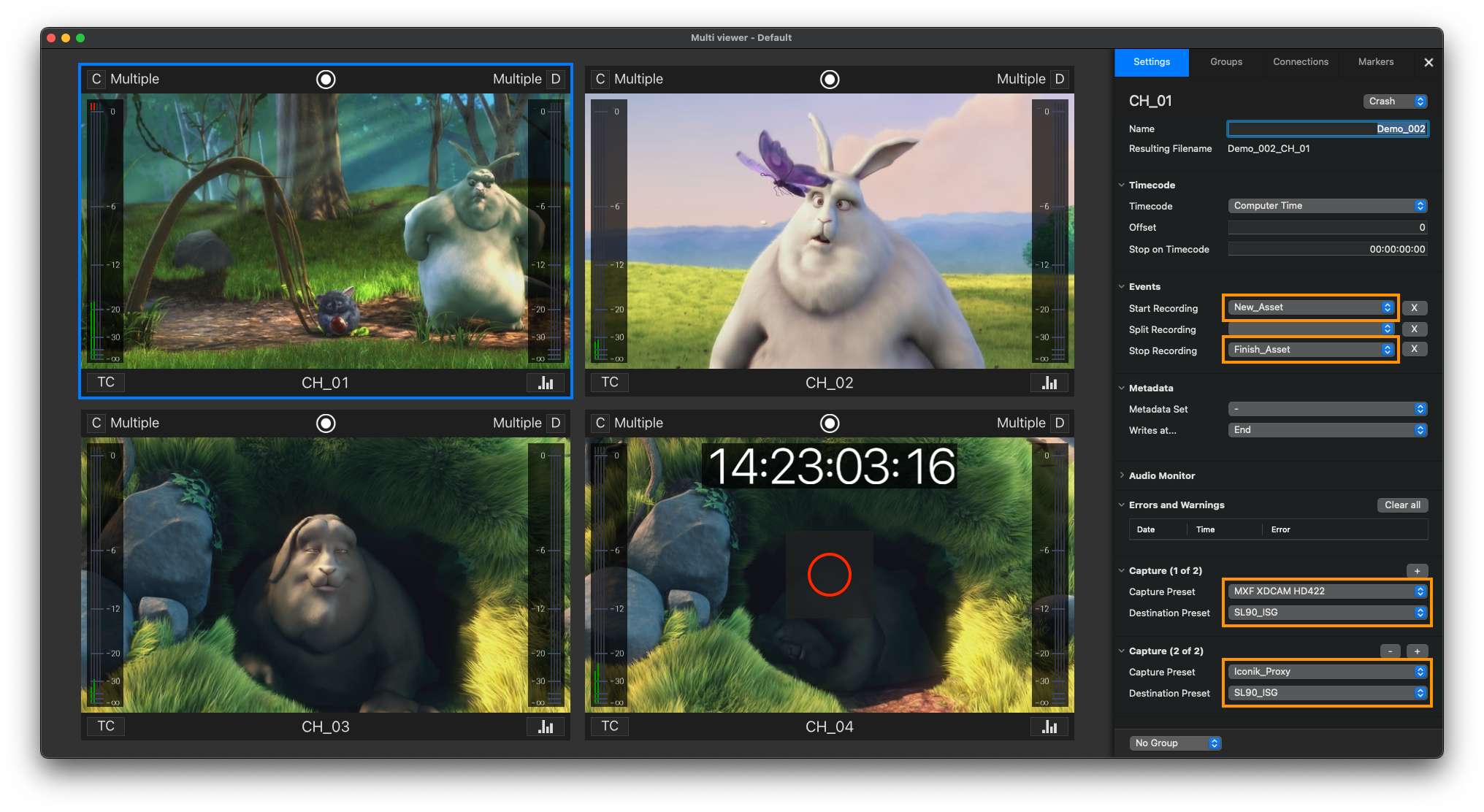Switch to the Settings tab
Viewport: 1484px width, 812px height.
tap(1152, 62)
